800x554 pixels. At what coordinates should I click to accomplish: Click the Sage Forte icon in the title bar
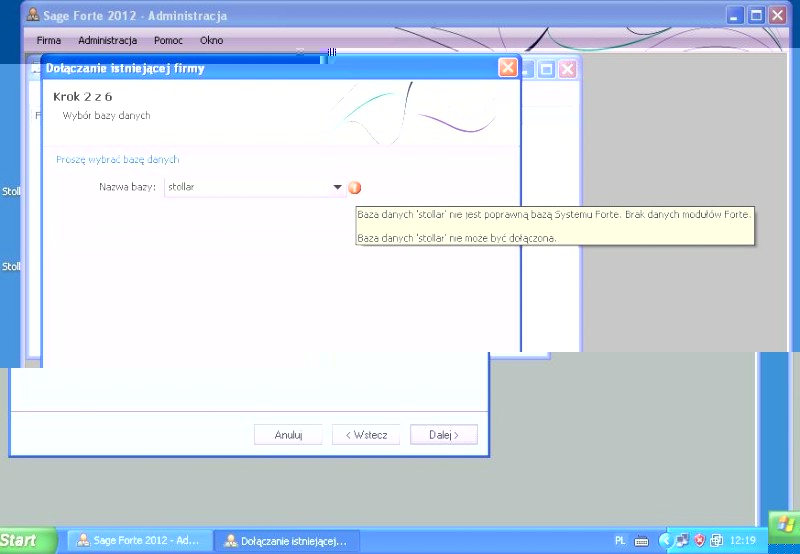(33, 15)
